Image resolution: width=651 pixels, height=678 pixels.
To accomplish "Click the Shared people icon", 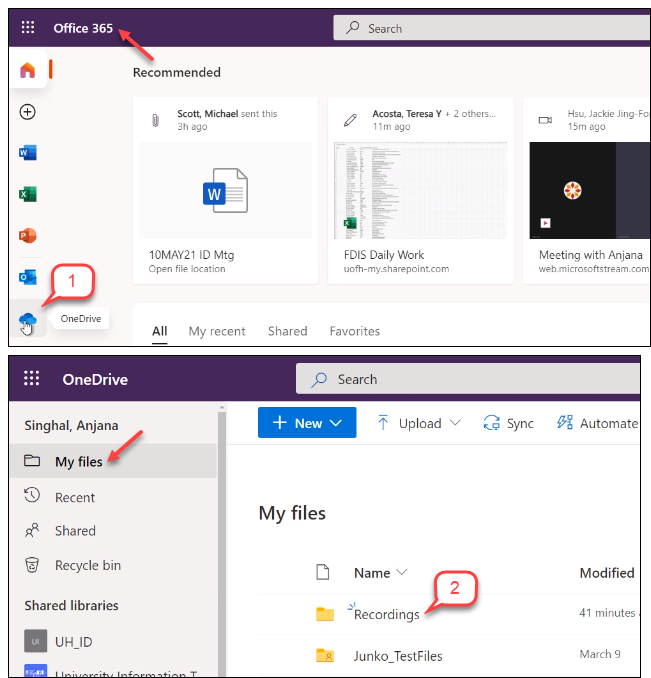I will 32,530.
